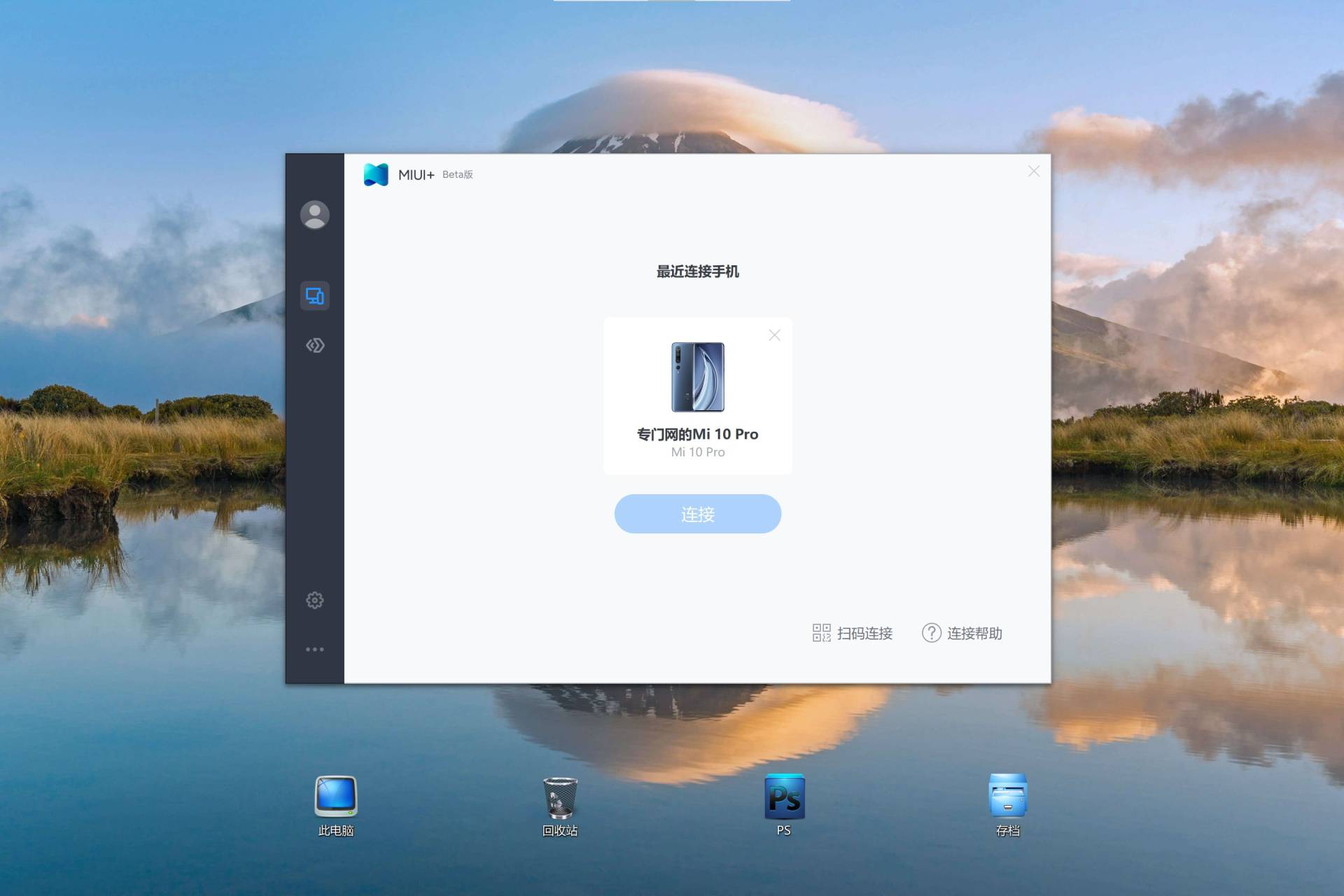This screenshot has height=896, width=1344.
Task: Open the 连接帮助 text link
Action: (x=974, y=633)
